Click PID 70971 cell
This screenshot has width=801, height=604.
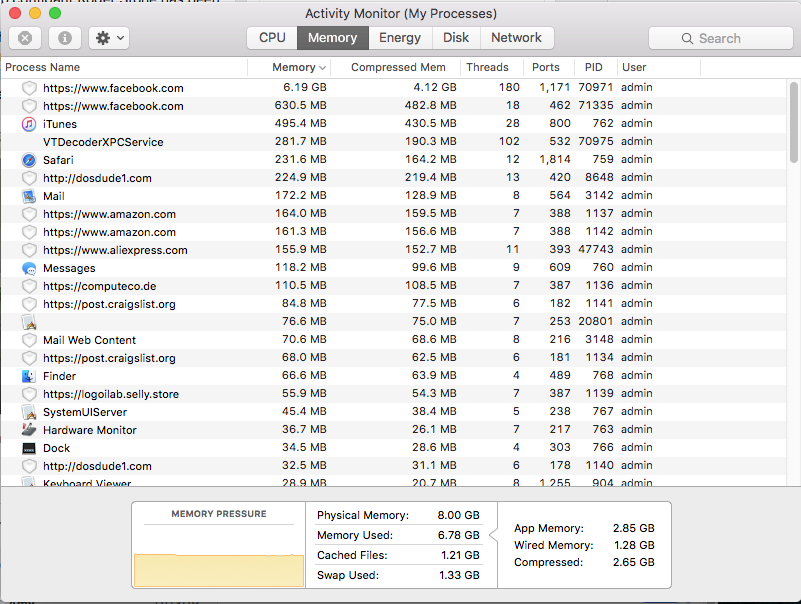click(595, 87)
